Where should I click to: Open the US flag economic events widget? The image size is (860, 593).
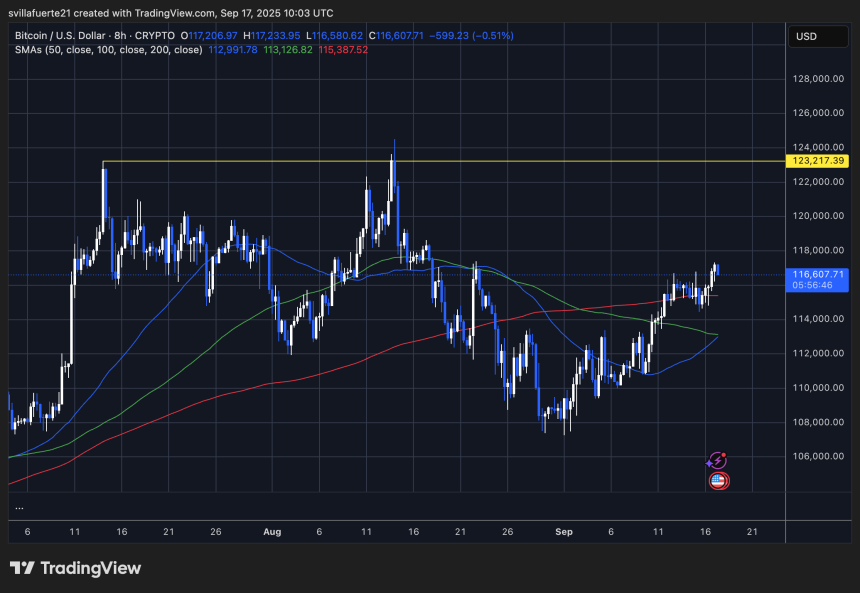point(718,481)
